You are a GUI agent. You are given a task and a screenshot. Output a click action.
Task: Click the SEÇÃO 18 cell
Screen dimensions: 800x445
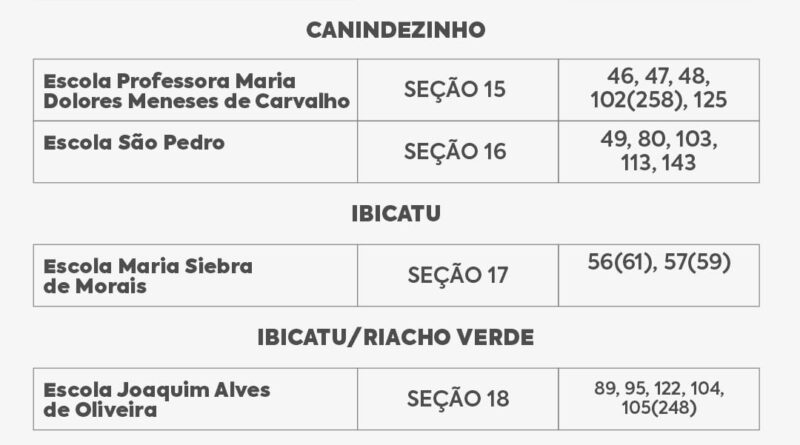[x=458, y=399]
